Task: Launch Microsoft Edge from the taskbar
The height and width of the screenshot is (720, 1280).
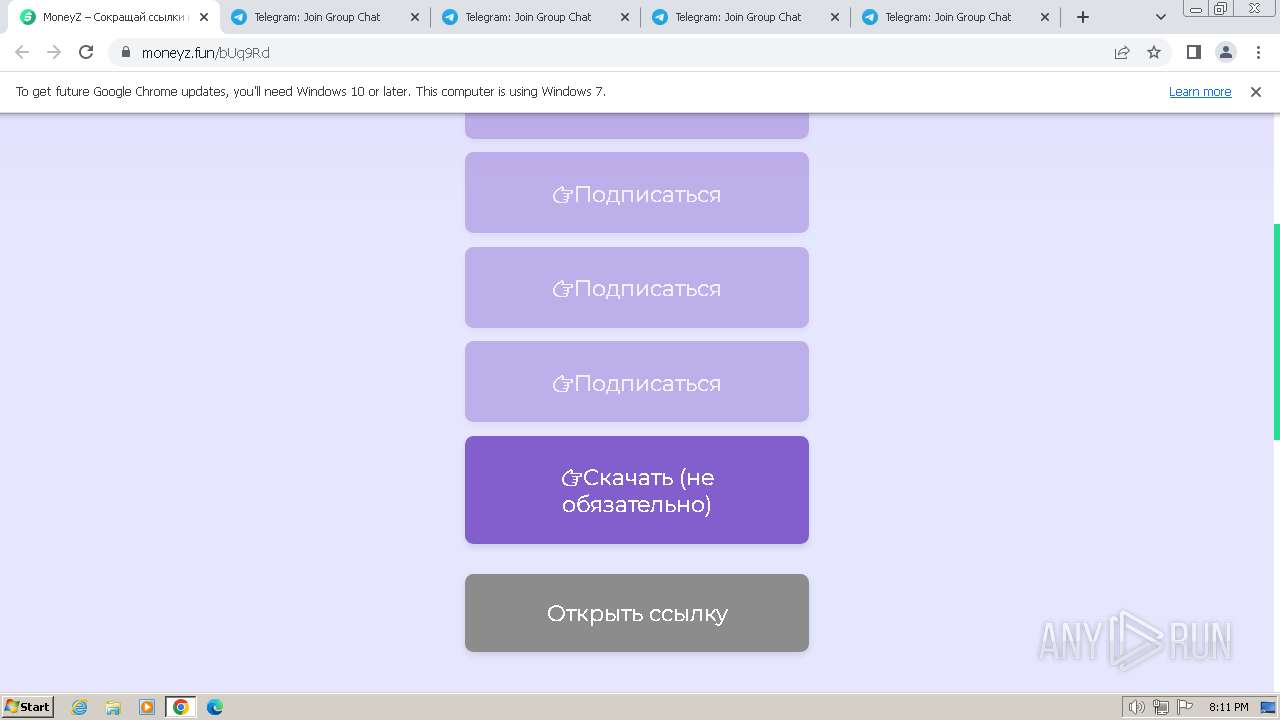Action: click(x=215, y=706)
